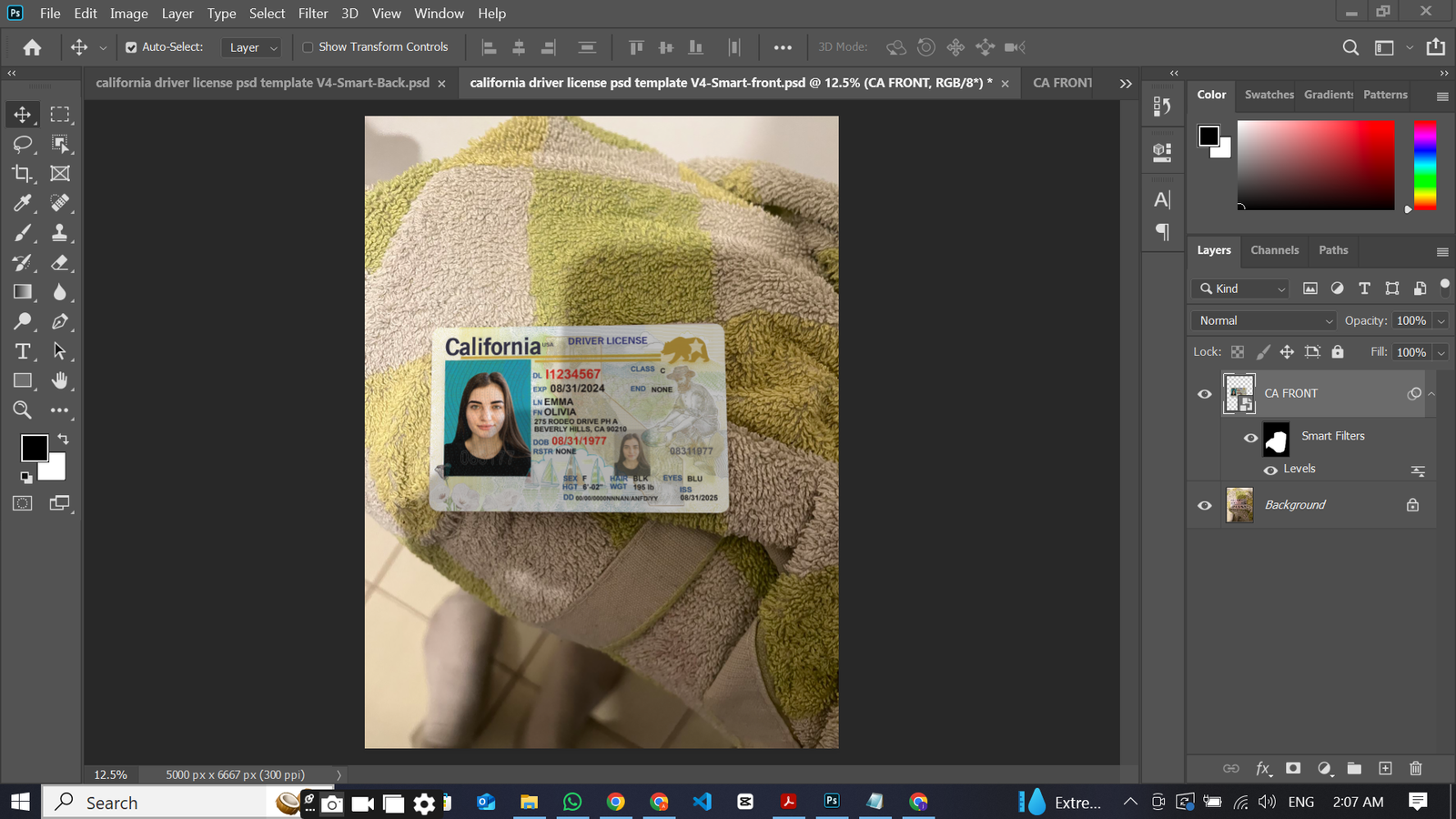Select the Horizontal Type tool
Viewport: 1456px width, 819px height.
click(23, 351)
